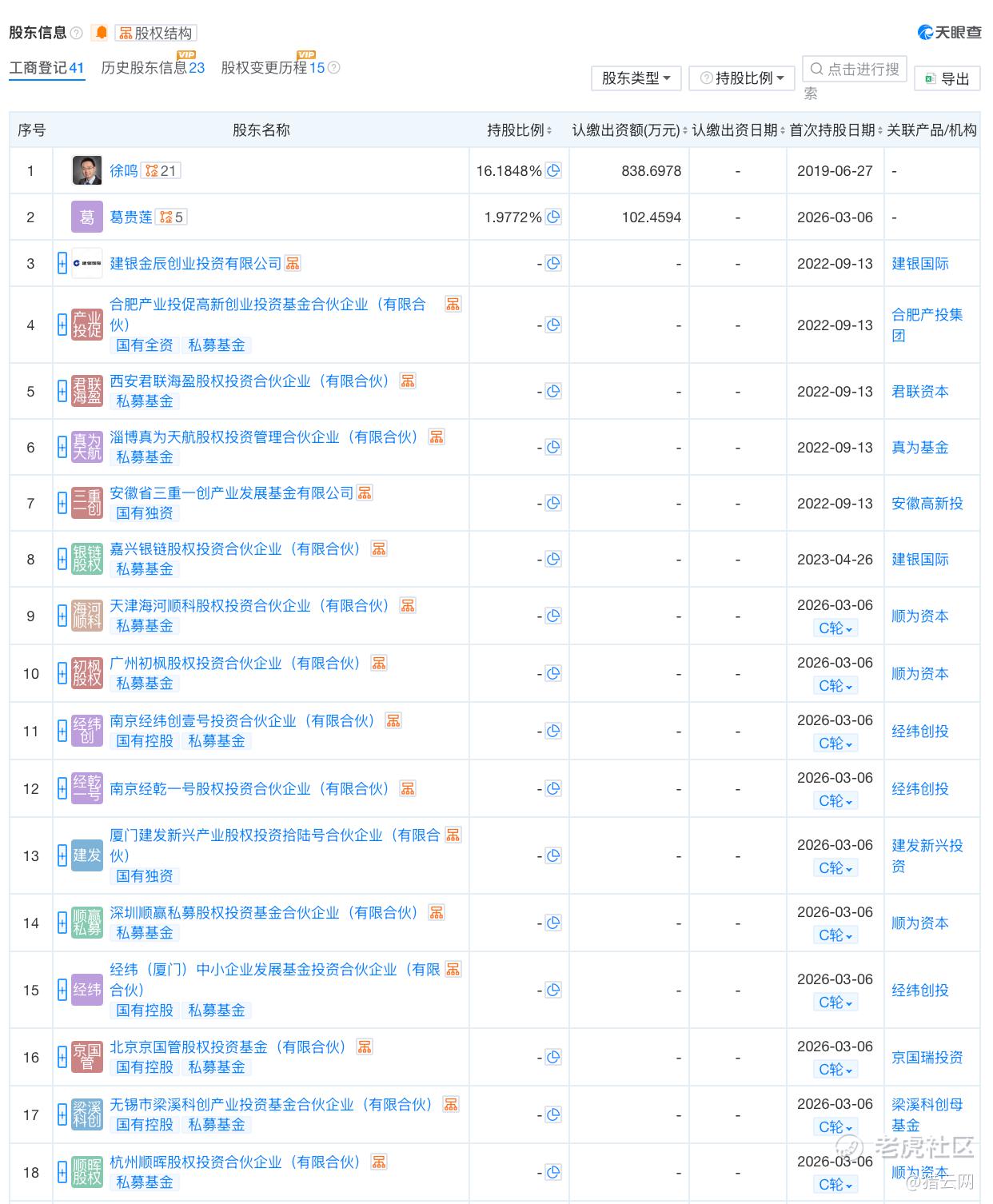Click the 点击进行搜索 search field
This screenshot has height=1204, width=993.
[x=855, y=70]
